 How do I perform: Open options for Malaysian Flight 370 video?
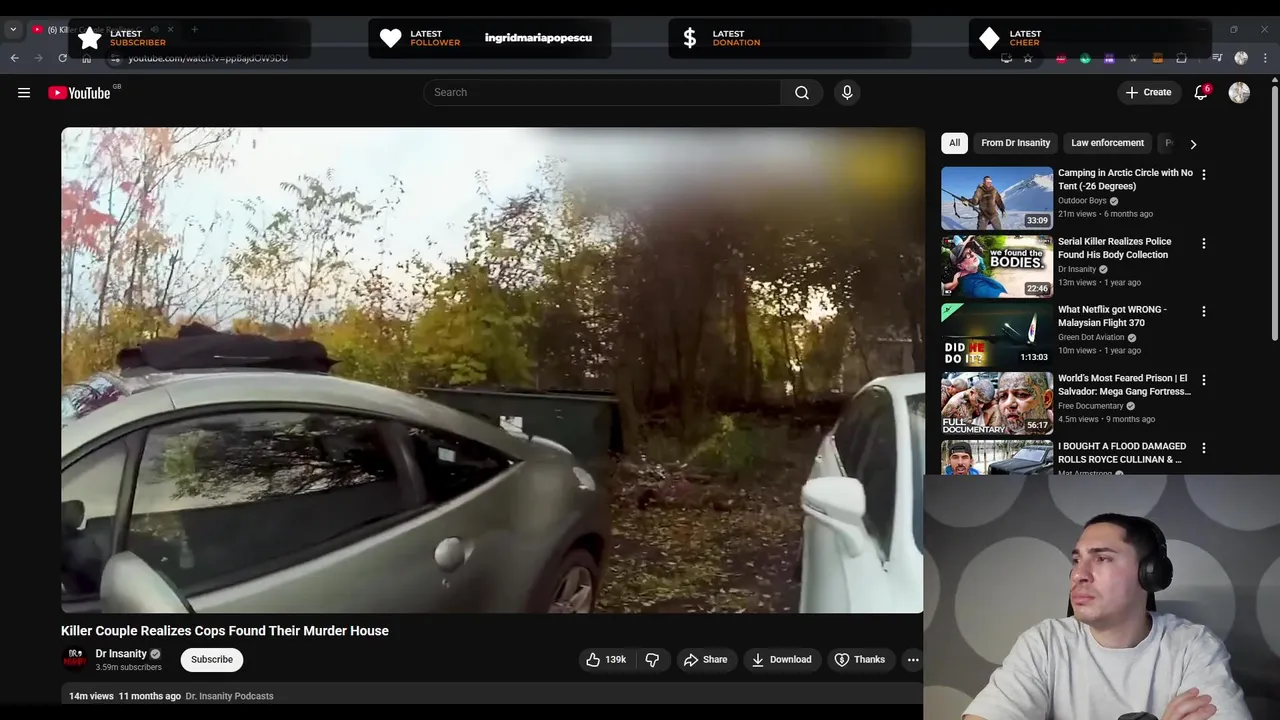(1204, 312)
